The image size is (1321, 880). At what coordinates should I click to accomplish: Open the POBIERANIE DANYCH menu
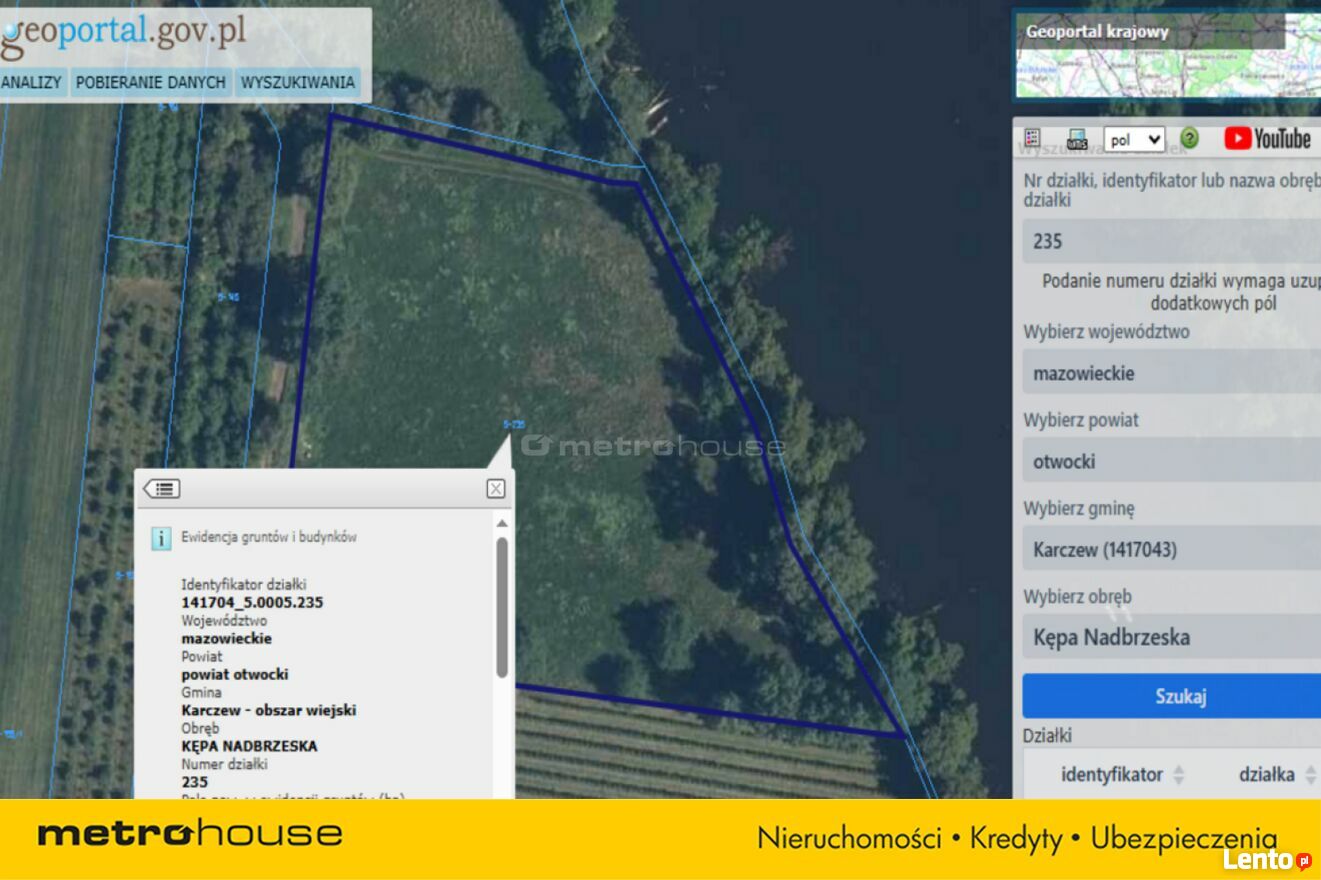150,82
